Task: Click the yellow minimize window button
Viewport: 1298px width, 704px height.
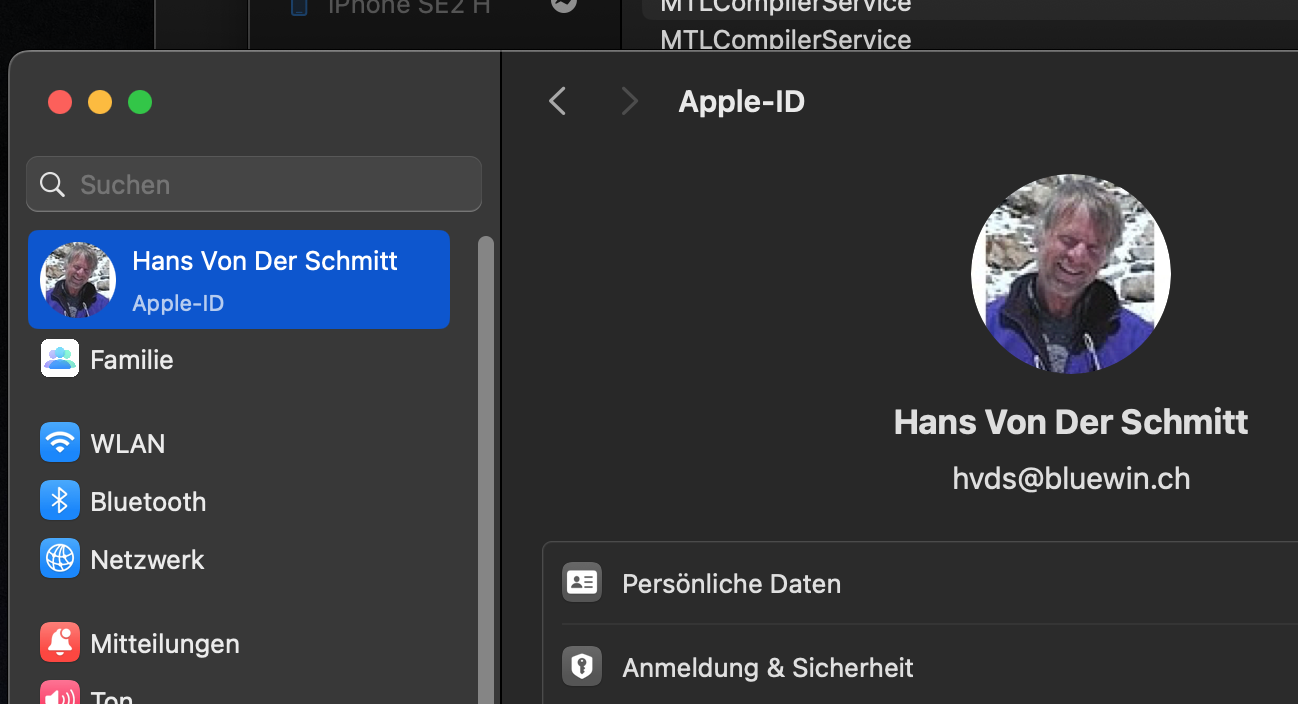Action: (100, 102)
